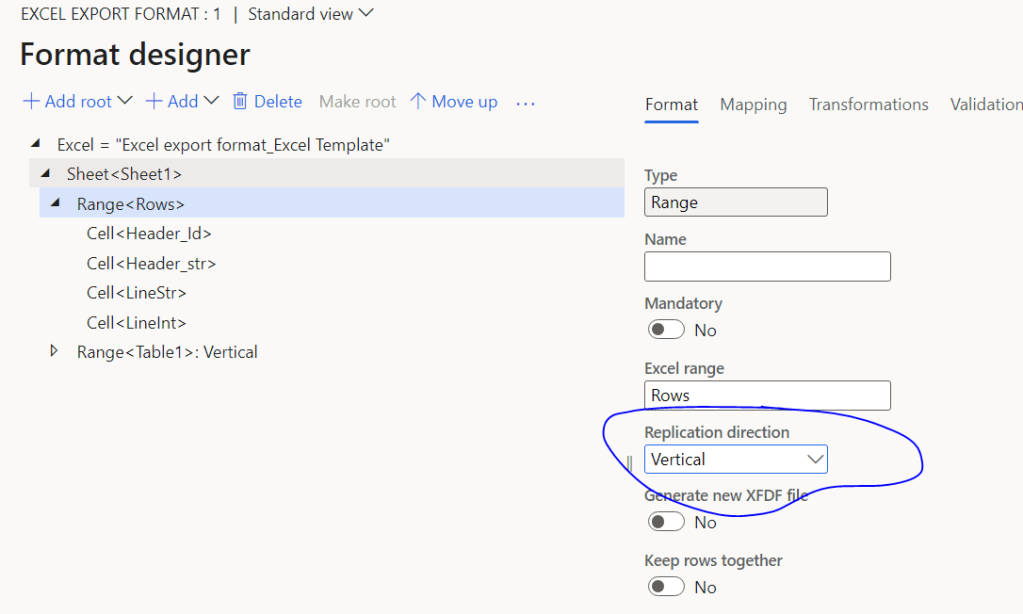Viewport: 1023px width, 614px height.
Task: Click the Name input field
Action: point(767,267)
